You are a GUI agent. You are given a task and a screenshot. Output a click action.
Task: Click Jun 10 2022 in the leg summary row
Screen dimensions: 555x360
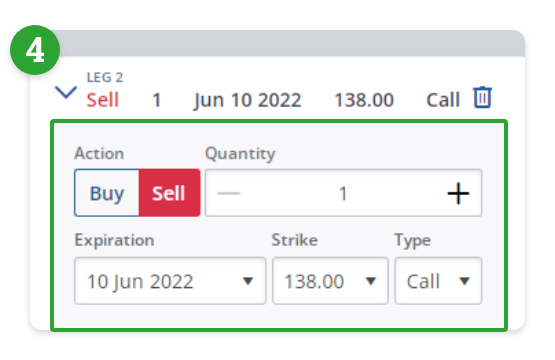tap(247, 100)
